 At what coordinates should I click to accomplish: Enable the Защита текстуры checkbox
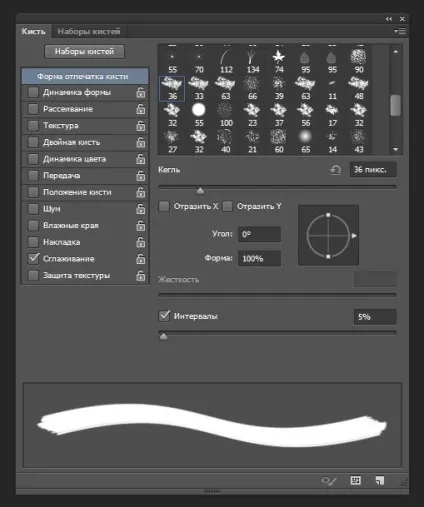[x=33, y=276]
